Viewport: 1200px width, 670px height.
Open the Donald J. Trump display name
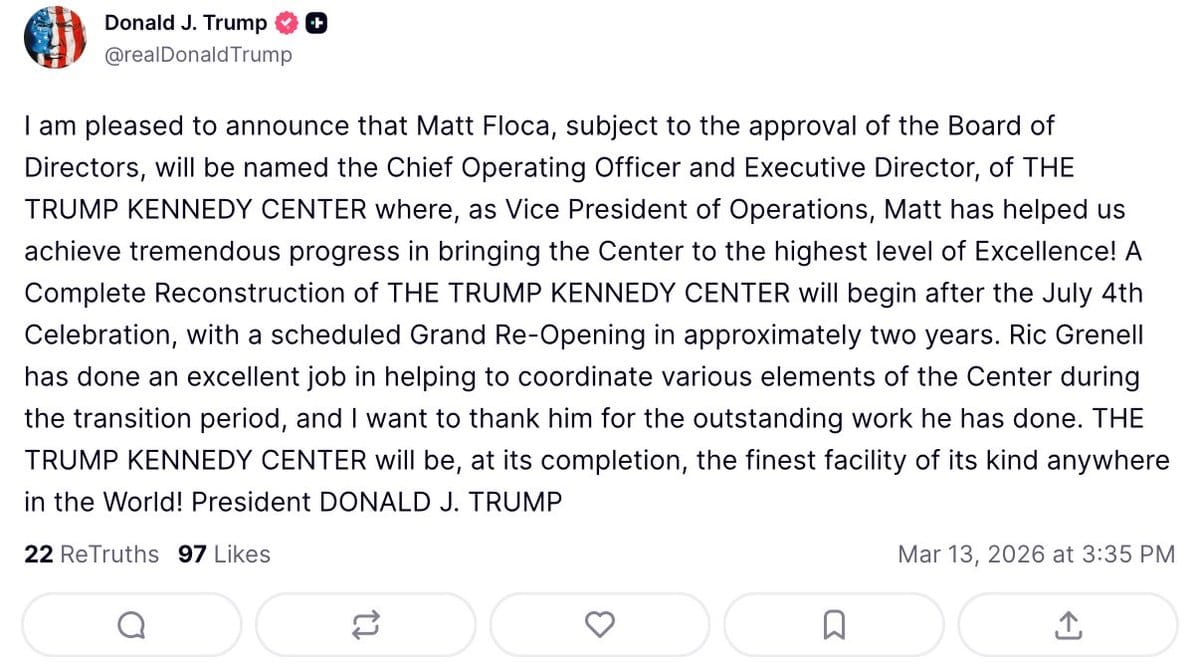(x=186, y=23)
